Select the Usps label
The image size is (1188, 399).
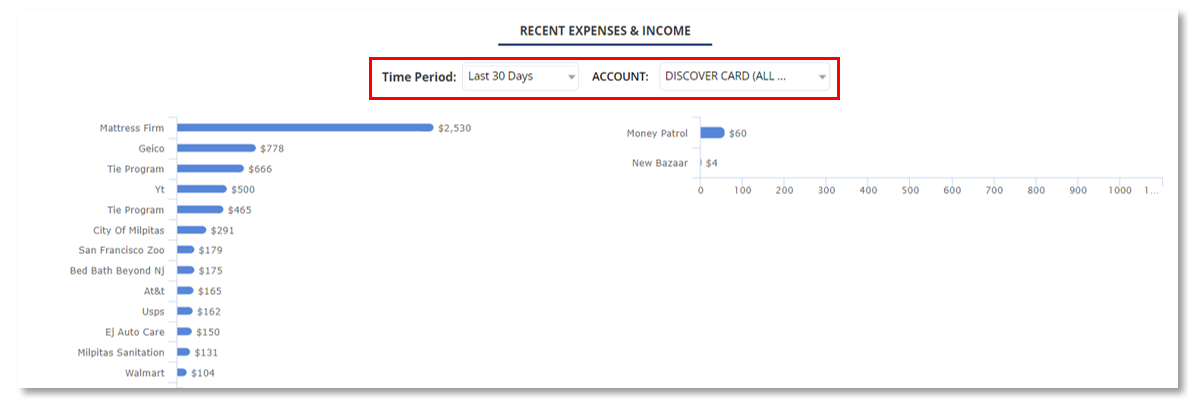click(x=153, y=311)
